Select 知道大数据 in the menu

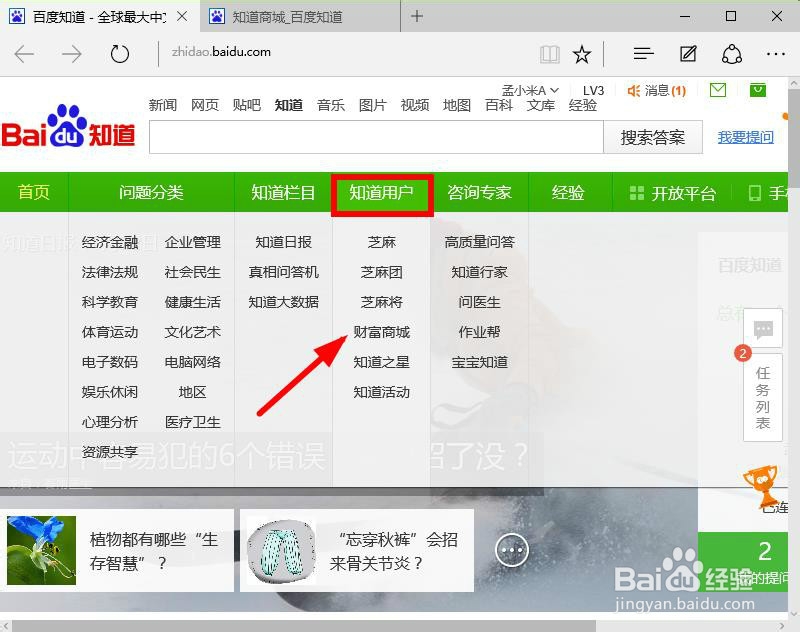[284, 302]
